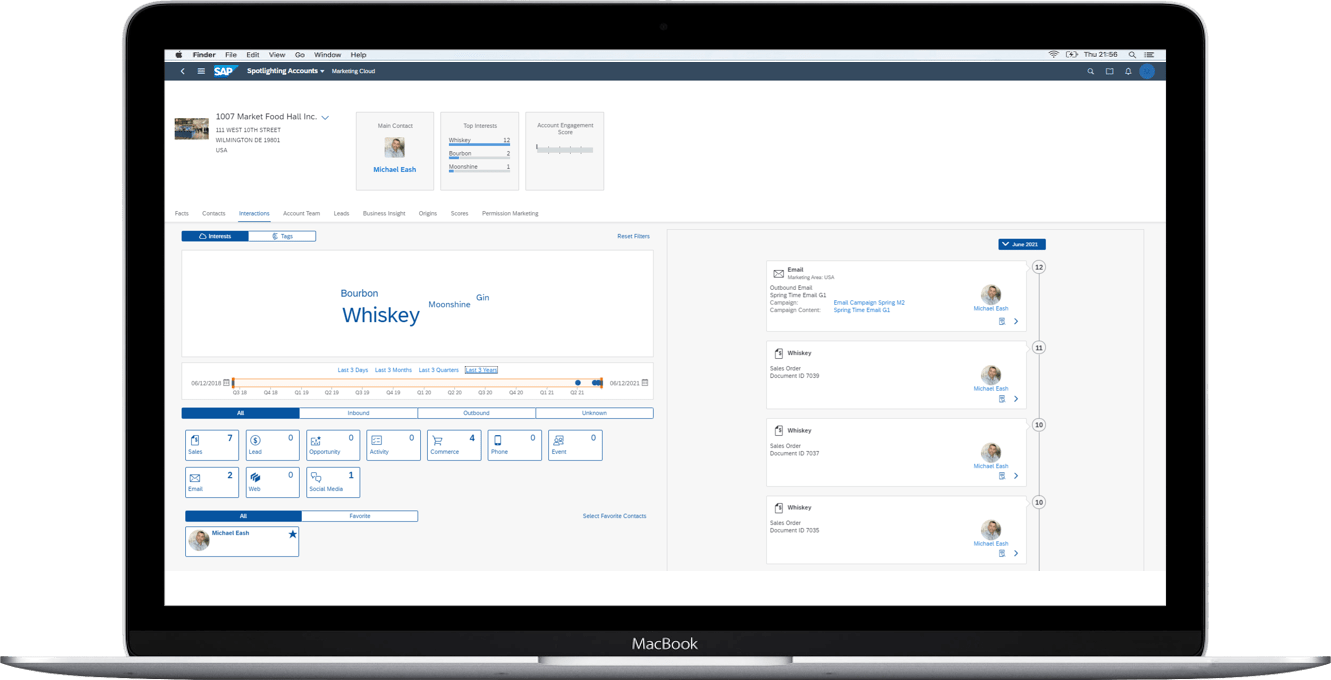This screenshot has width=1331, height=680.
Task: Open the Email Campaign Spring M2 link
Action: coord(868,302)
